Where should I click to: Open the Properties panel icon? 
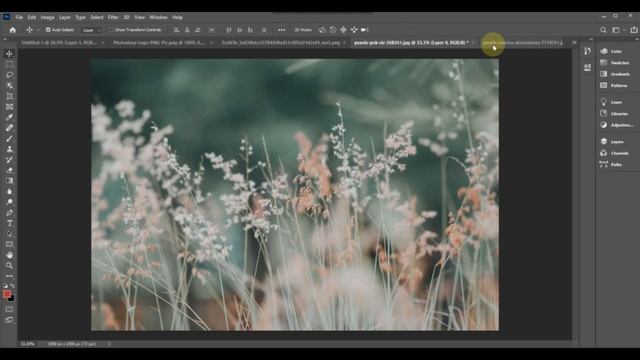coord(587,67)
